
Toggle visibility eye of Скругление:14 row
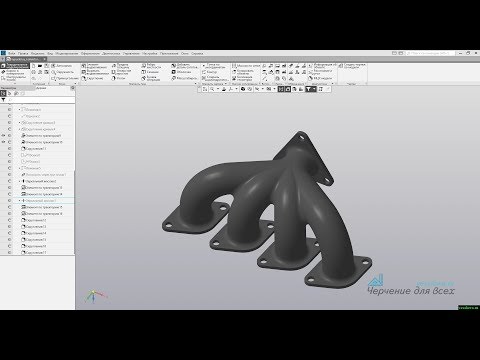point(10,233)
